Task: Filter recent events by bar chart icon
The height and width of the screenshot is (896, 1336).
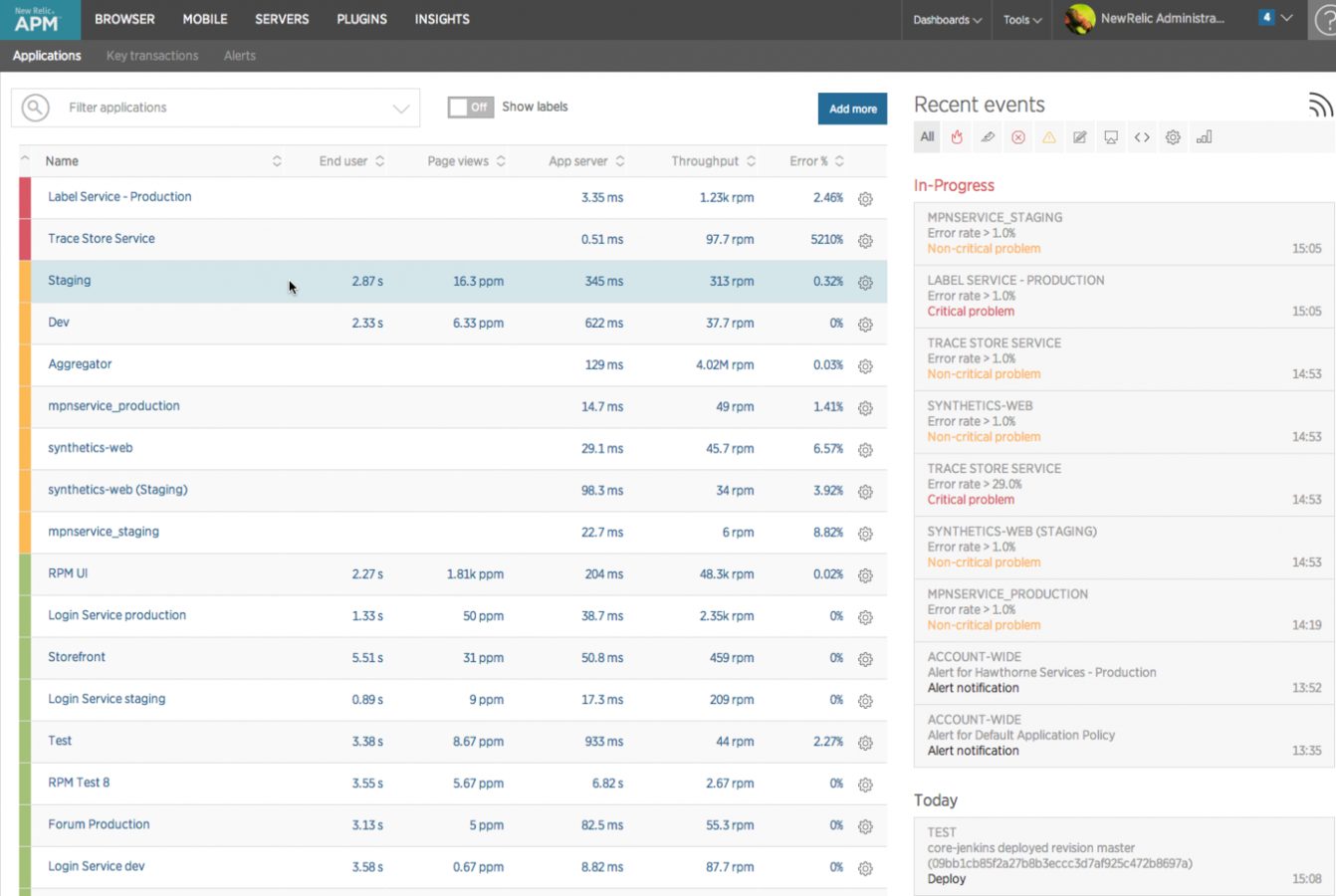Action: coord(1204,137)
